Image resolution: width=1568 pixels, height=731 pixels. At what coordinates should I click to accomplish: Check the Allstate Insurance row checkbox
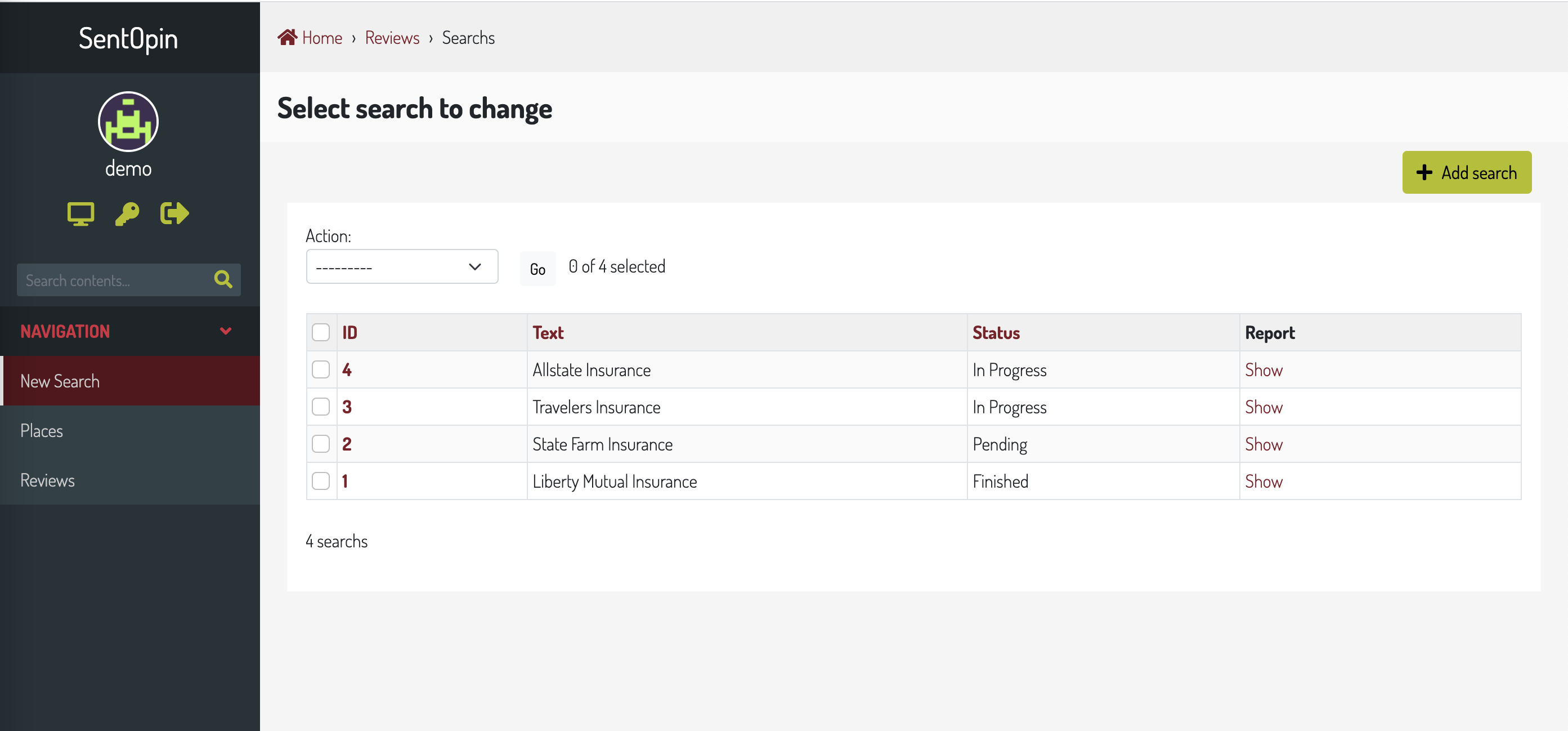[x=321, y=370]
